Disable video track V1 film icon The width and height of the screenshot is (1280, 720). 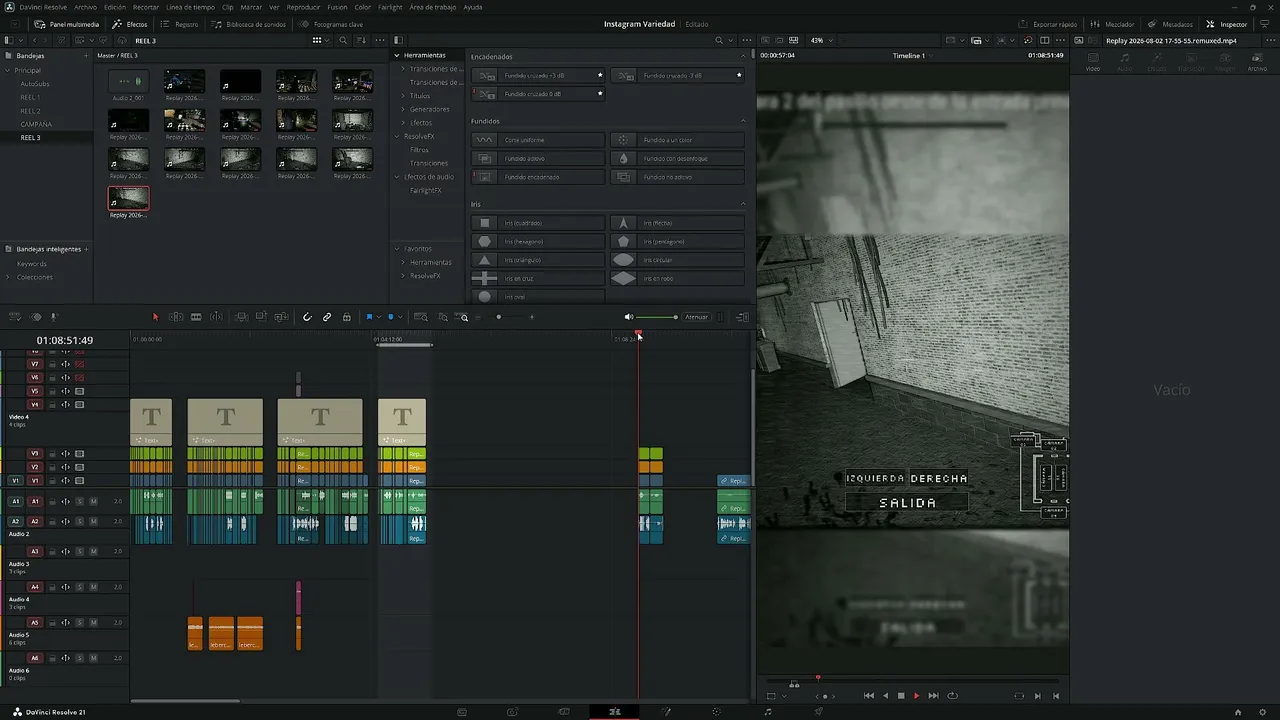tap(79, 481)
